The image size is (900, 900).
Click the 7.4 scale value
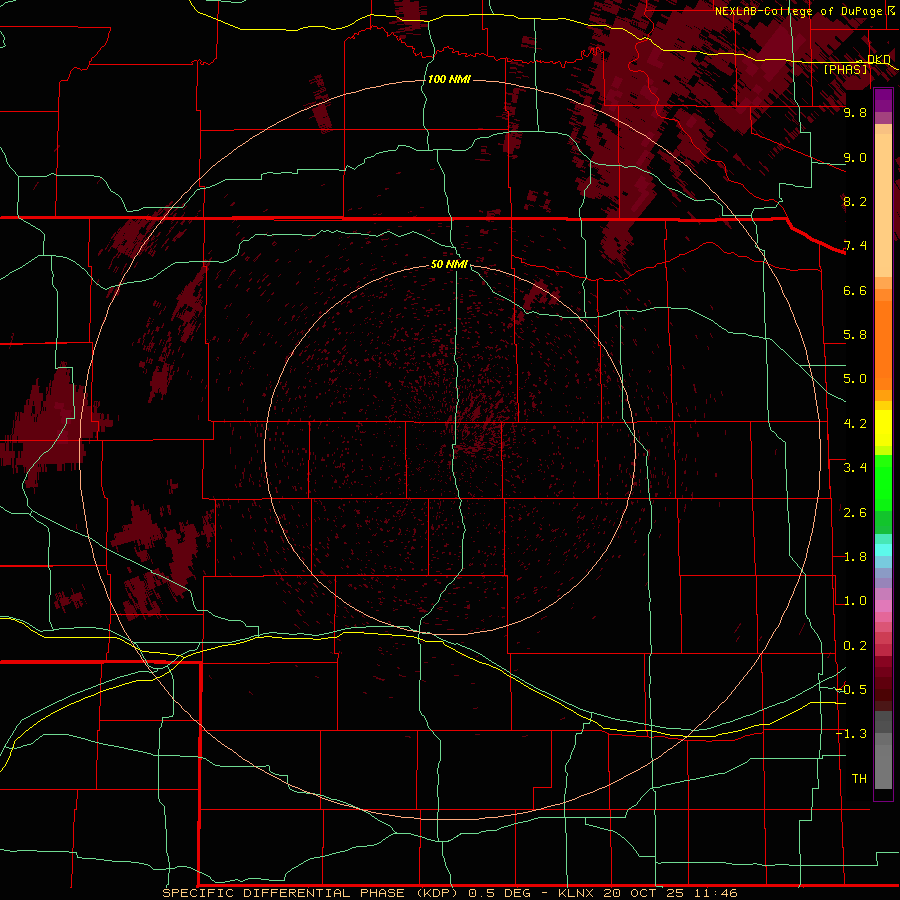[x=855, y=246]
